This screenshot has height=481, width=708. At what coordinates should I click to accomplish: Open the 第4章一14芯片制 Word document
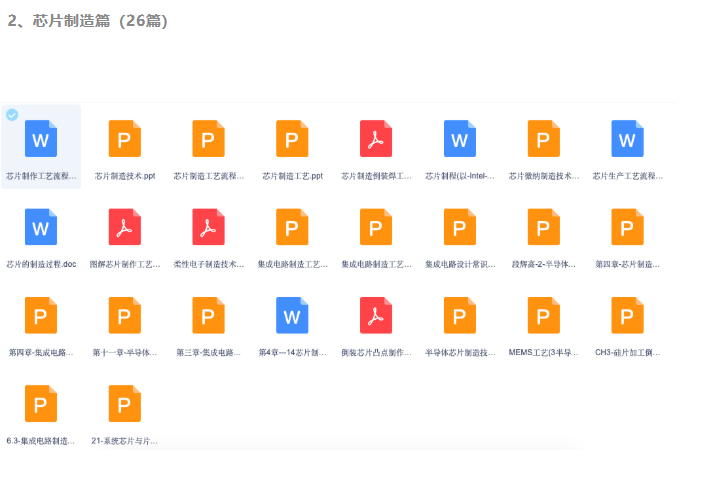(292, 315)
